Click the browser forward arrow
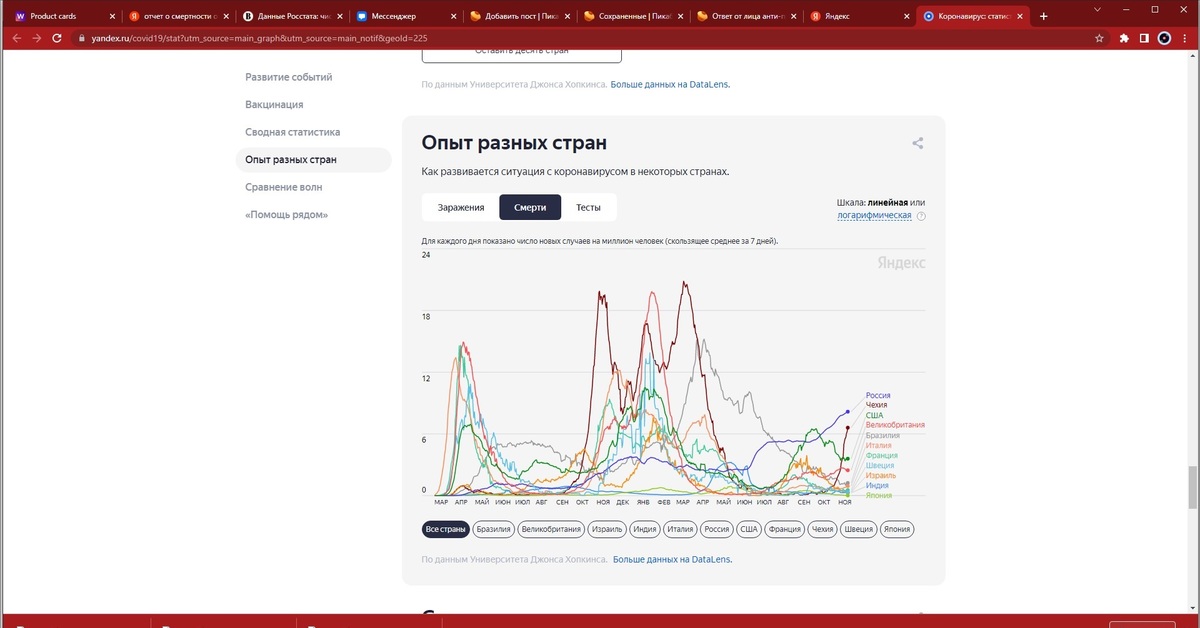Screen dimensions: 1200x628 pos(37,38)
